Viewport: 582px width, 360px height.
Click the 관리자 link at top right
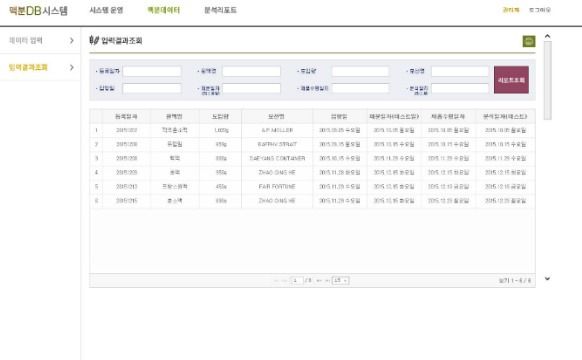[511, 10]
